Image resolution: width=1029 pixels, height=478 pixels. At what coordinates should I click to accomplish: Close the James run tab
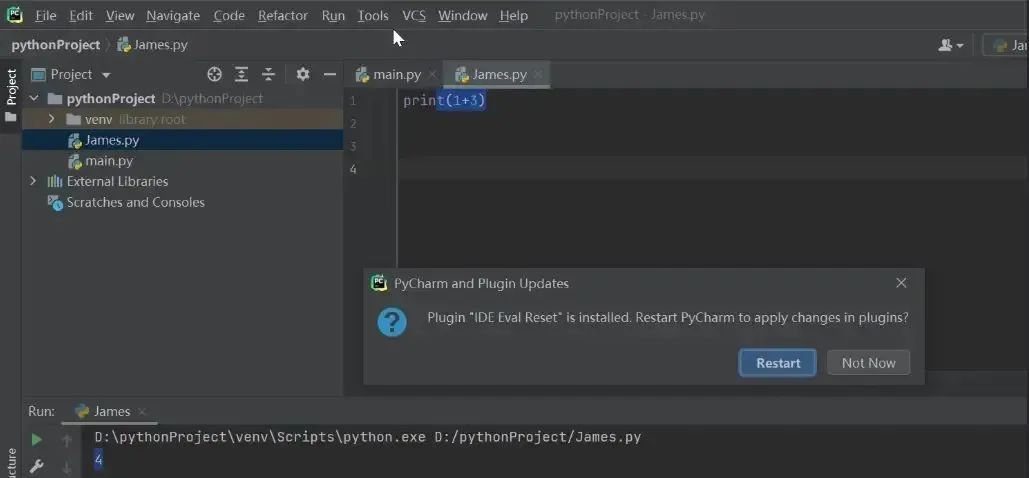(142, 412)
